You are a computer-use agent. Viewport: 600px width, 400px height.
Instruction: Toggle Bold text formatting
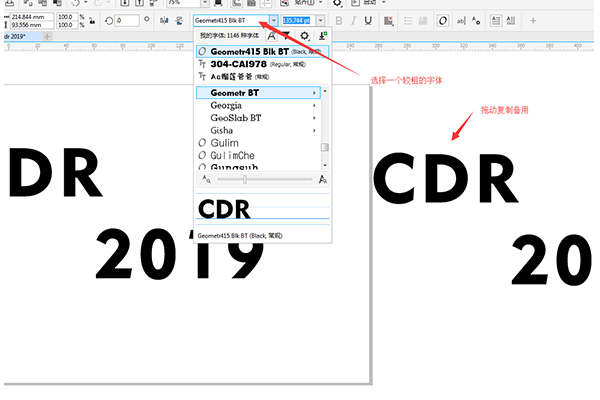tap(339, 21)
